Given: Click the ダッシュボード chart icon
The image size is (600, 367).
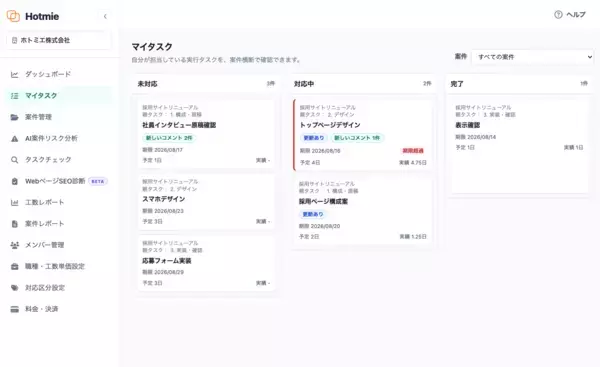Looking at the screenshot, I should coord(15,74).
